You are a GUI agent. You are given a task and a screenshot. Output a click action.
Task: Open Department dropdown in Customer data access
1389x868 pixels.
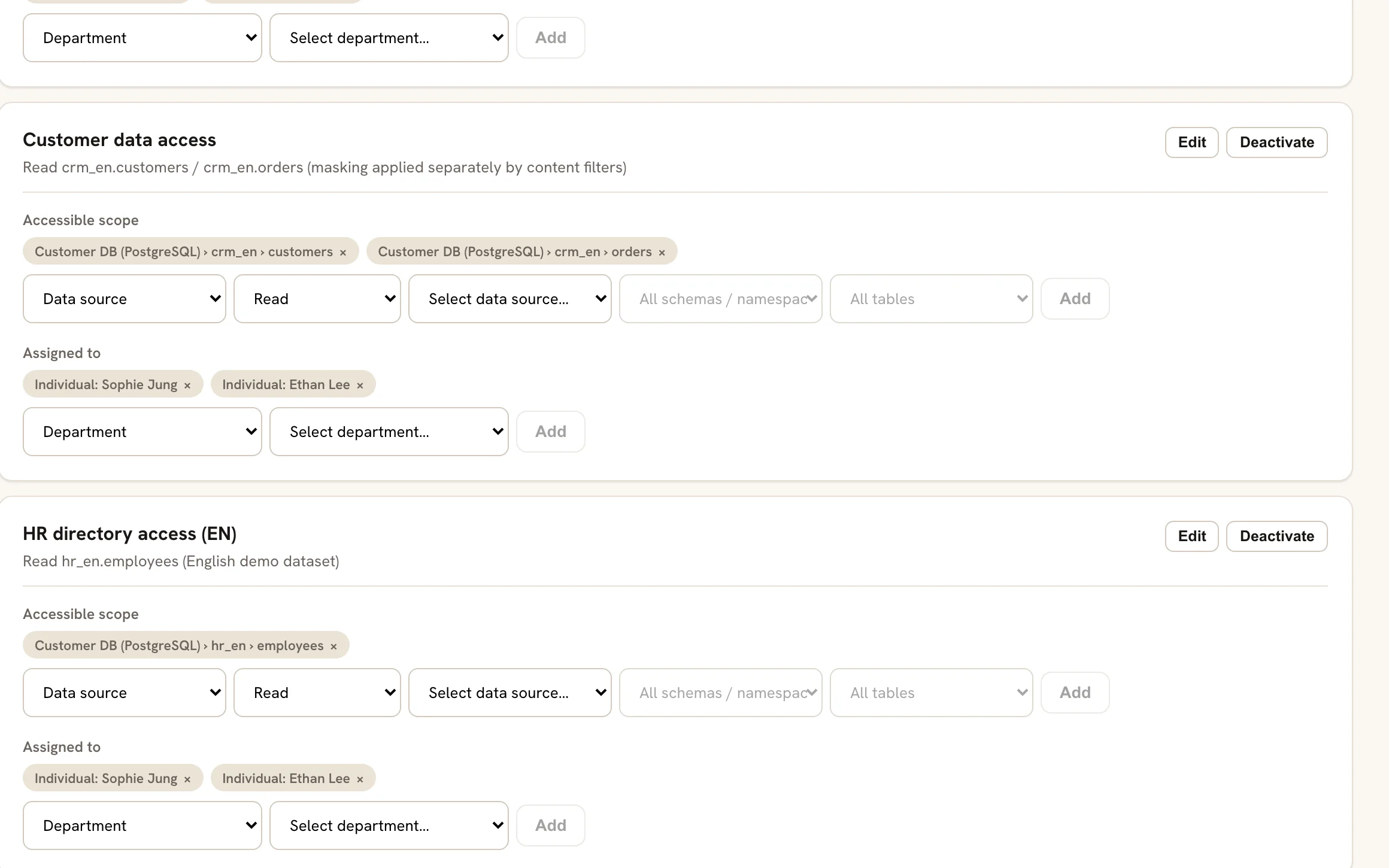tap(142, 432)
